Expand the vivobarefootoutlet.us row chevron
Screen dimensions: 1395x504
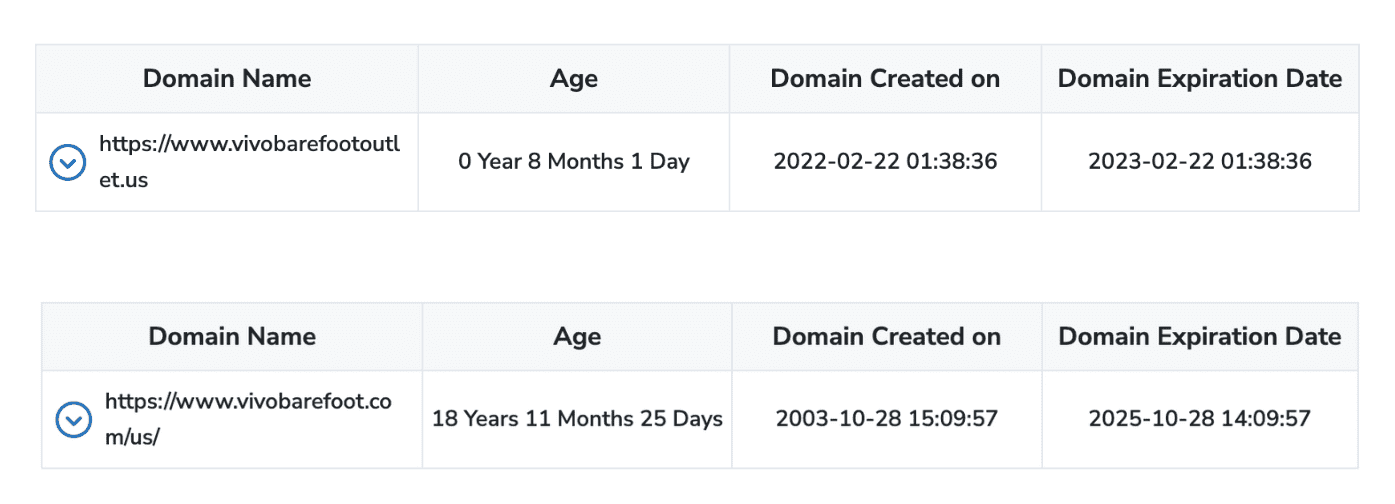(67, 162)
